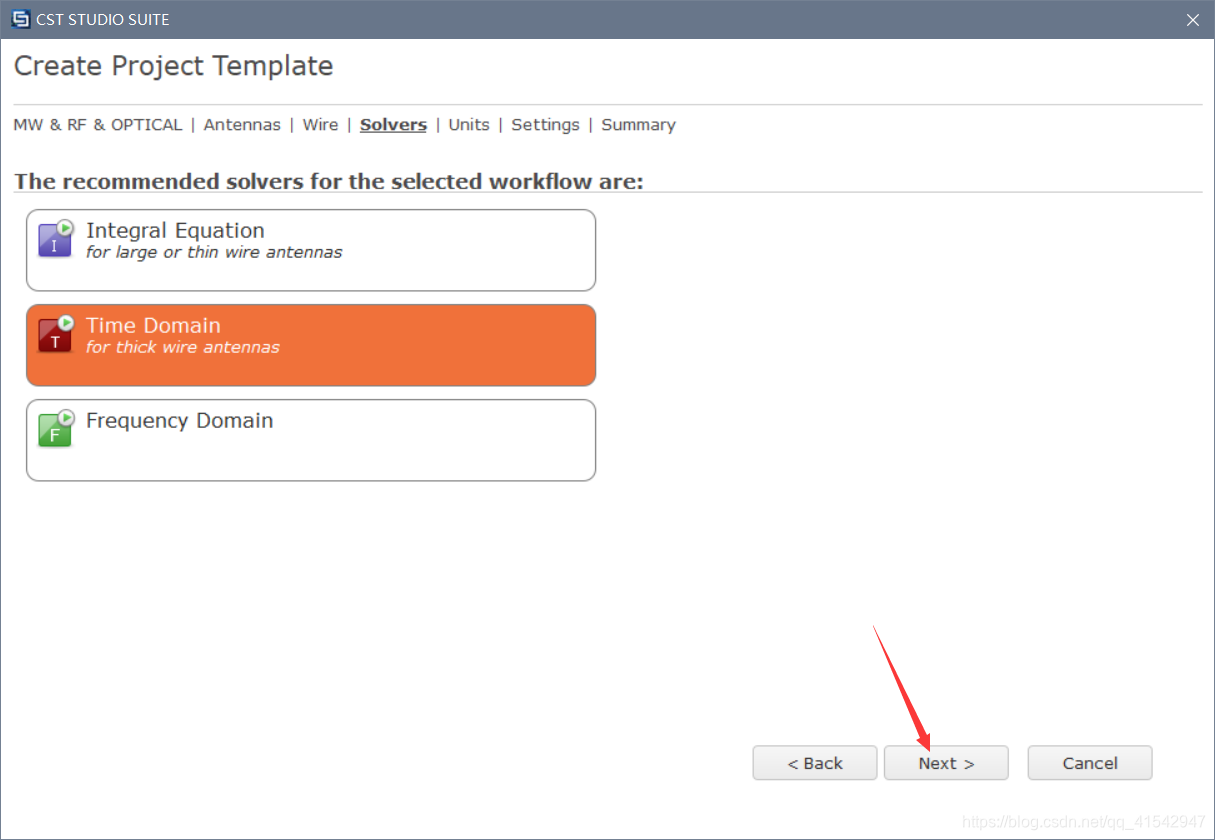Screen dimensions: 1215x840
Task: Jump to the Units step
Action: point(469,125)
